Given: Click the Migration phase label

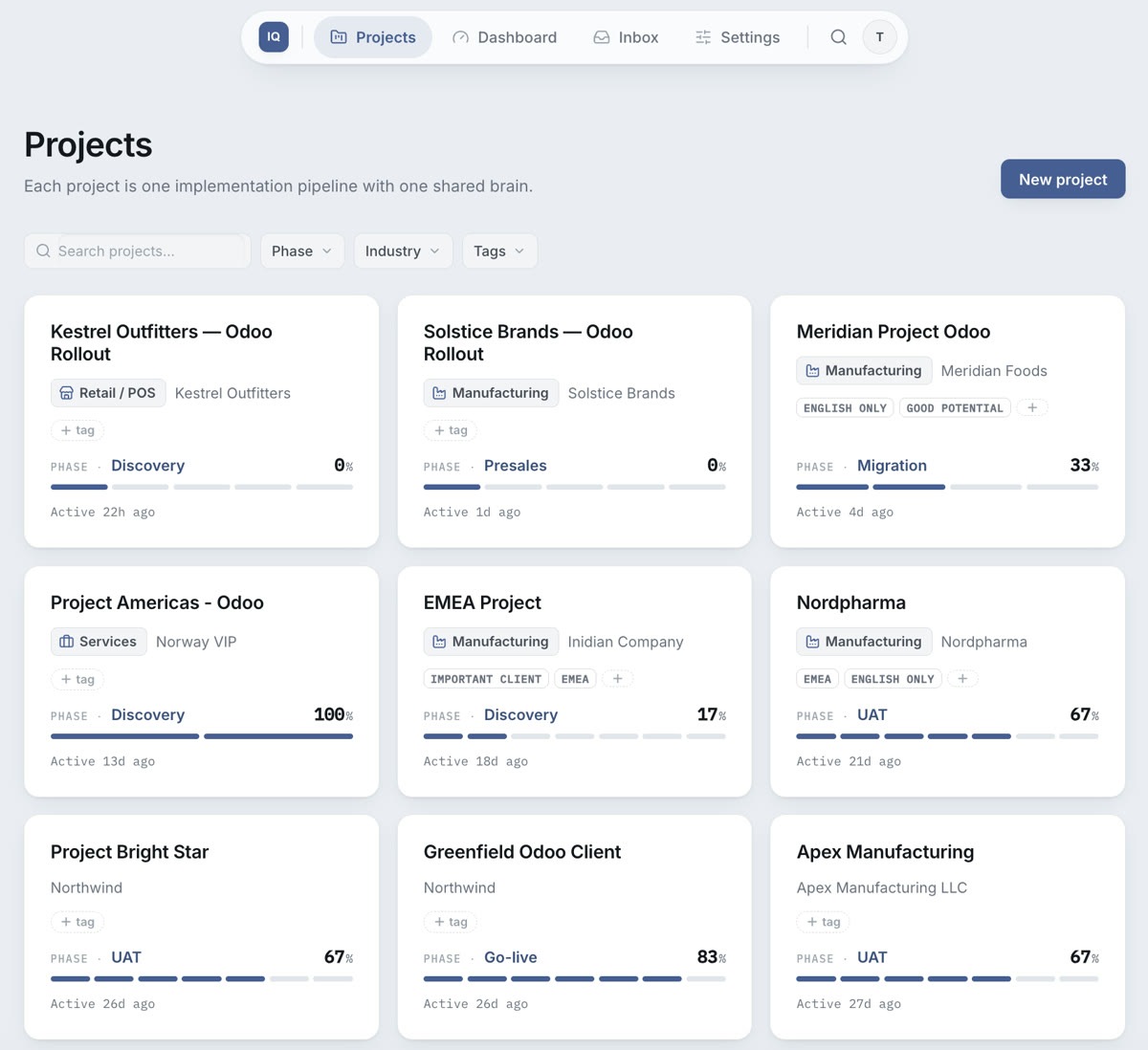Looking at the screenshot, I should (892, 466).
